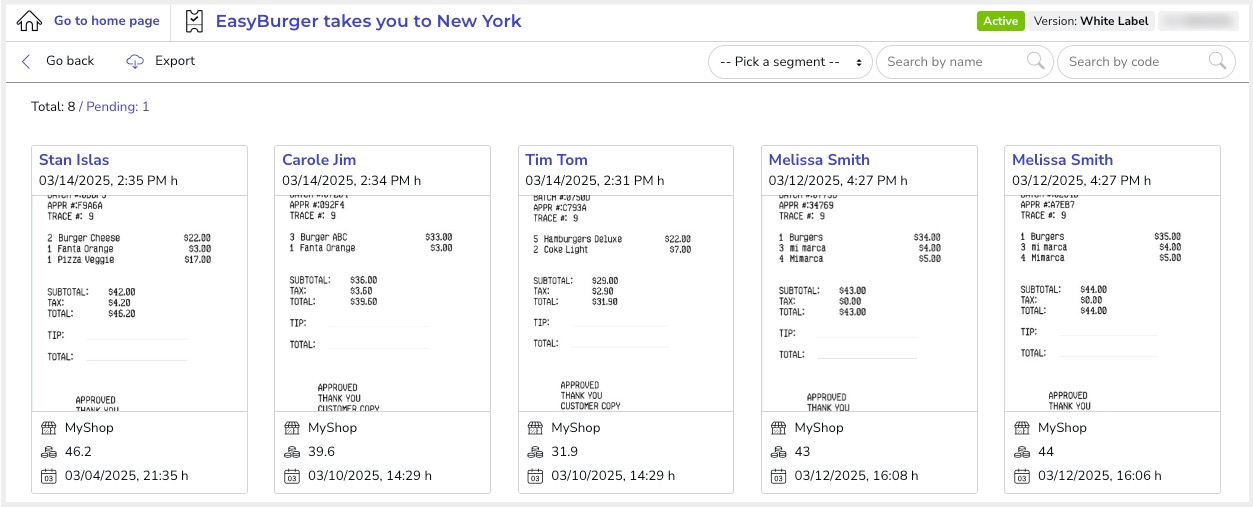Click the green Active status badge

(x=1000, y=21)
